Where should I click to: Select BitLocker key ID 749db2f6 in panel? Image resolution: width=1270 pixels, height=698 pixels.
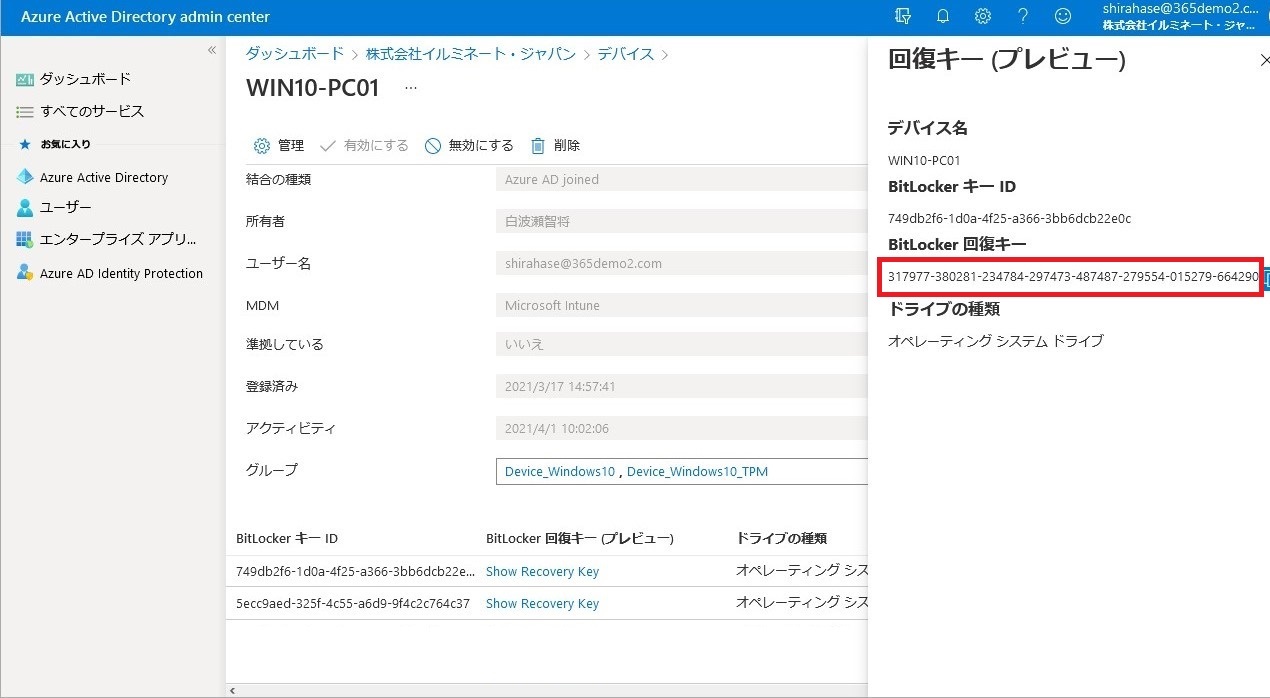coord(1009,219)
